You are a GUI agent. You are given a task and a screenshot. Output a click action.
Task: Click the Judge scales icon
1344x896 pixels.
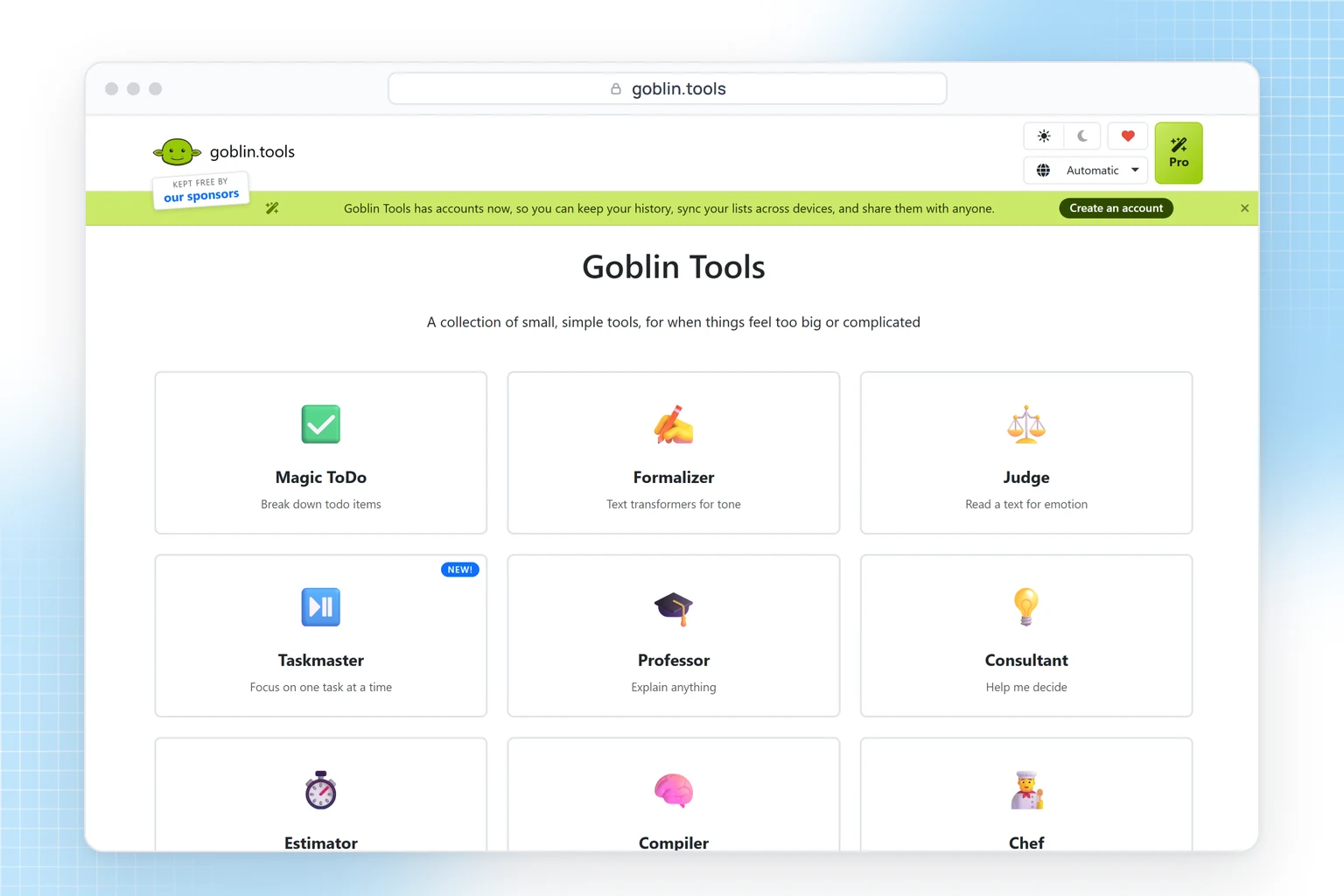click(1026, 424)
